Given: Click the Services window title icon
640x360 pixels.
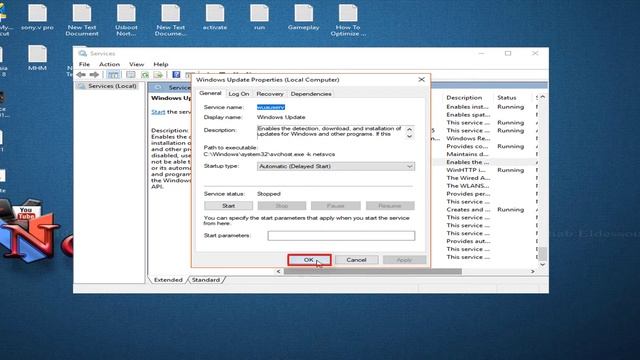Looking at the screenshot, I should (83, 53).
